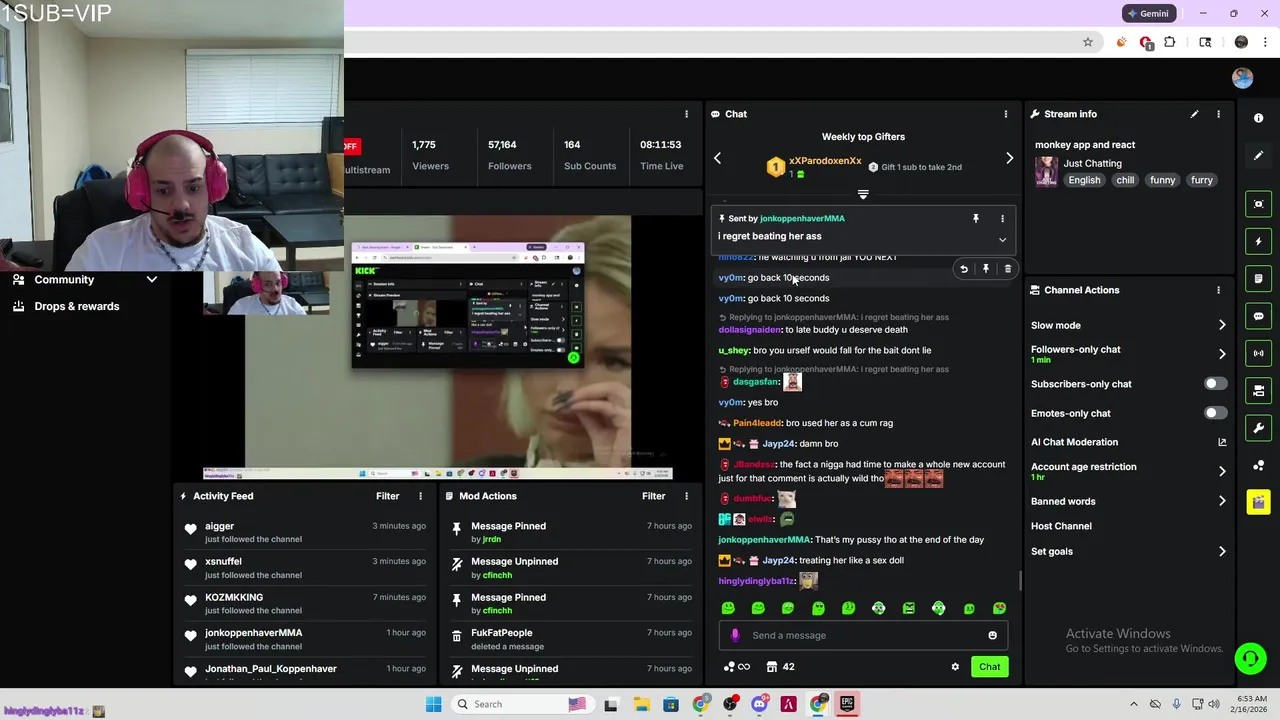Open Channel Actions three-dot menu
Screen dimensions: 1280x720
pyautogui.click(x=1218, y=290)
